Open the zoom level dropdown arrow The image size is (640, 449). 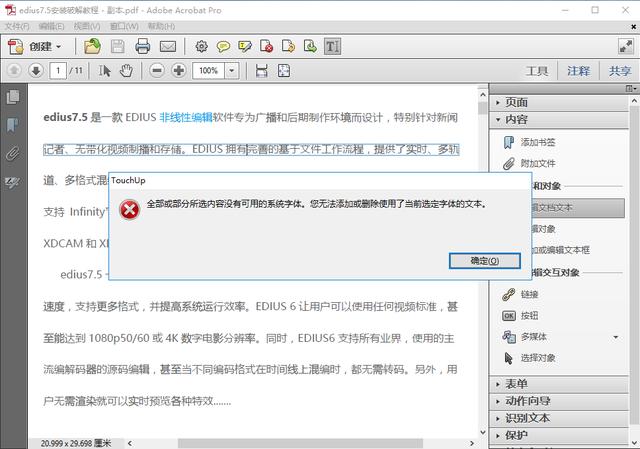coord(231,71)
